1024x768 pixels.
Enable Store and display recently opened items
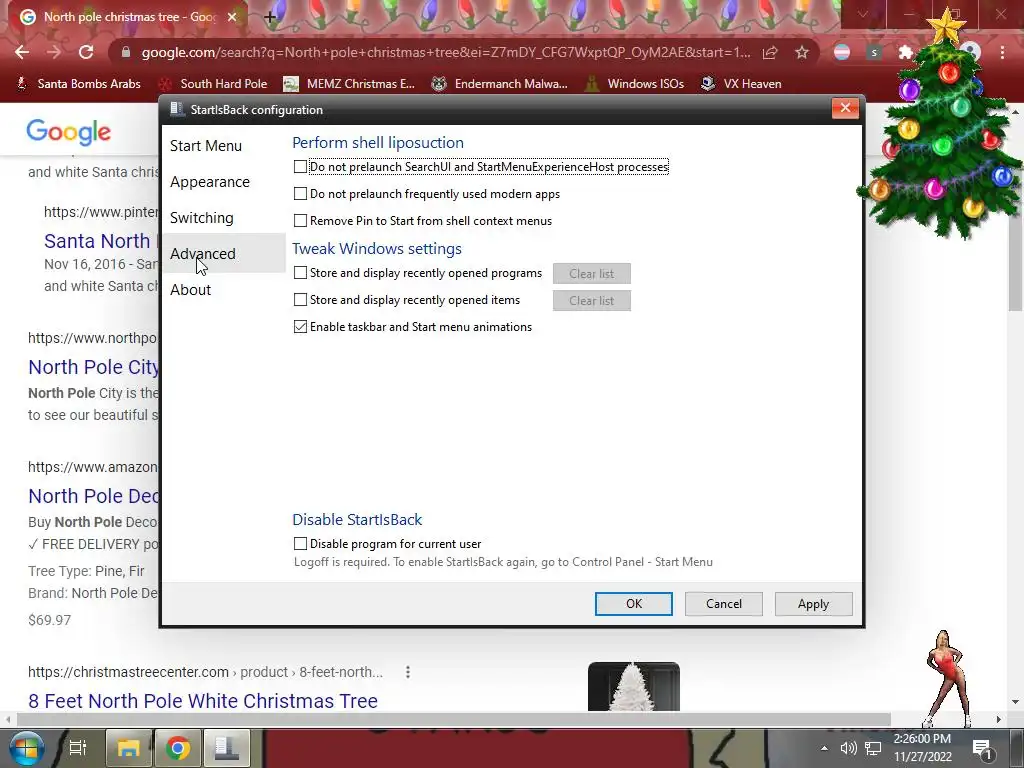click(300, 300)
